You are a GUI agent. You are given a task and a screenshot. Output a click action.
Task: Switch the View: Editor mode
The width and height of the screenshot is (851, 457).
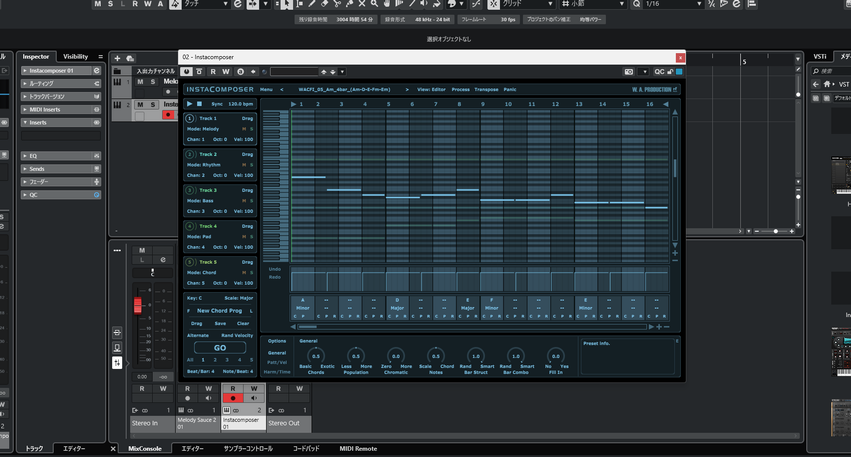pos(431,90)
